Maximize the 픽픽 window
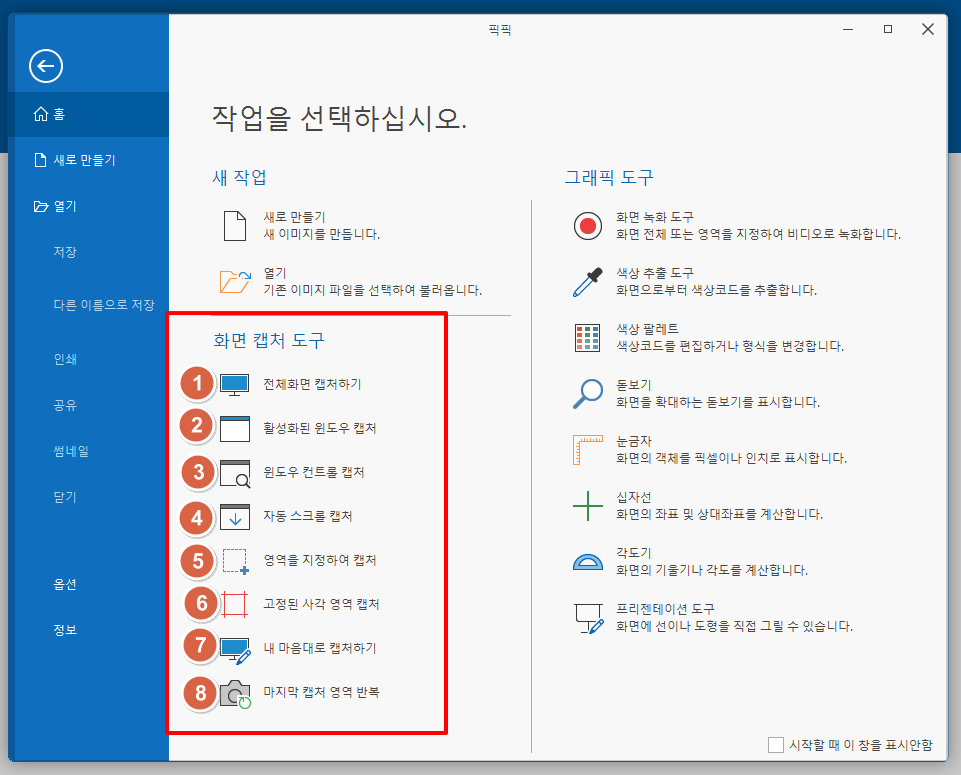Screen dimensions: 961x775 (x=888, y=29)
